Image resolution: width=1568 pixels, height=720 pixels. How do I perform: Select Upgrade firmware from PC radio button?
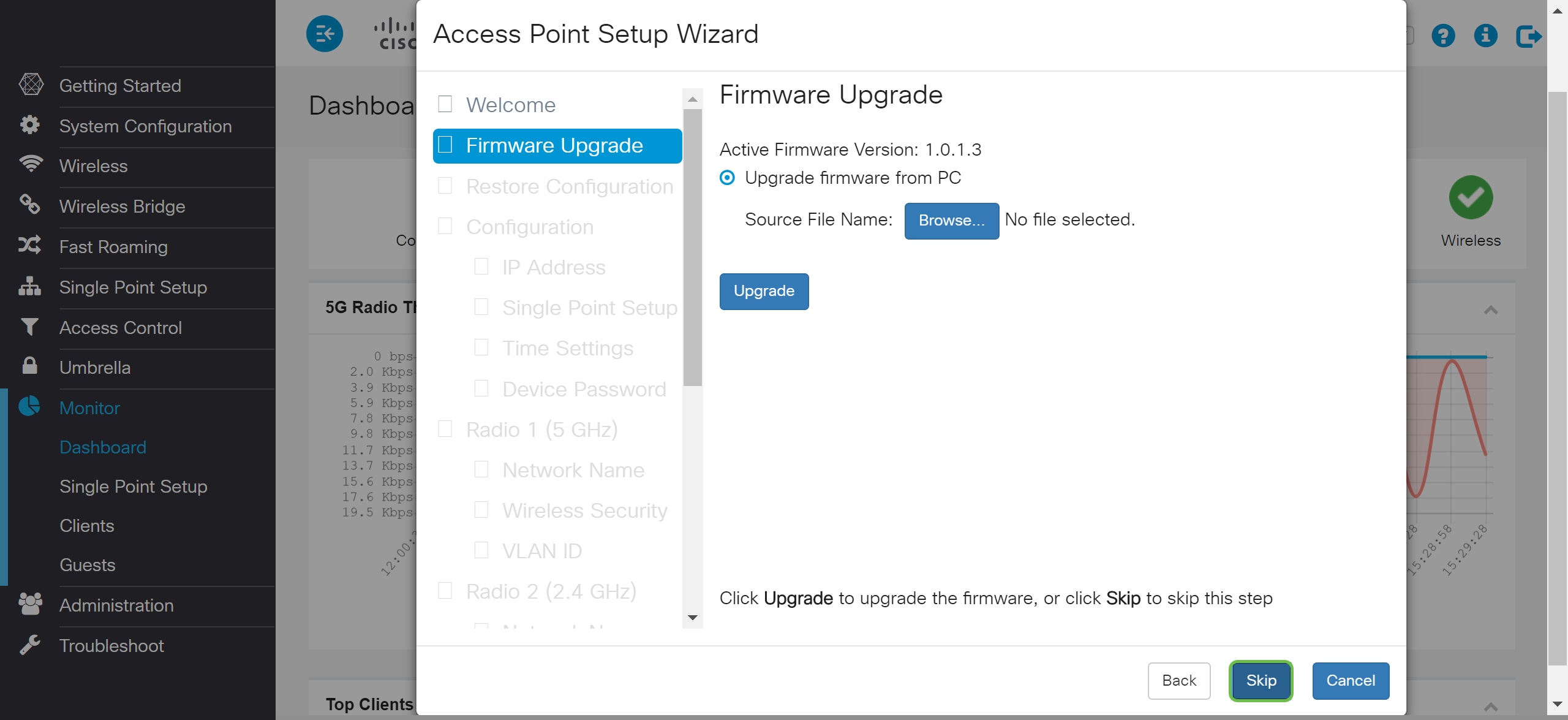[x=727, y=178]
